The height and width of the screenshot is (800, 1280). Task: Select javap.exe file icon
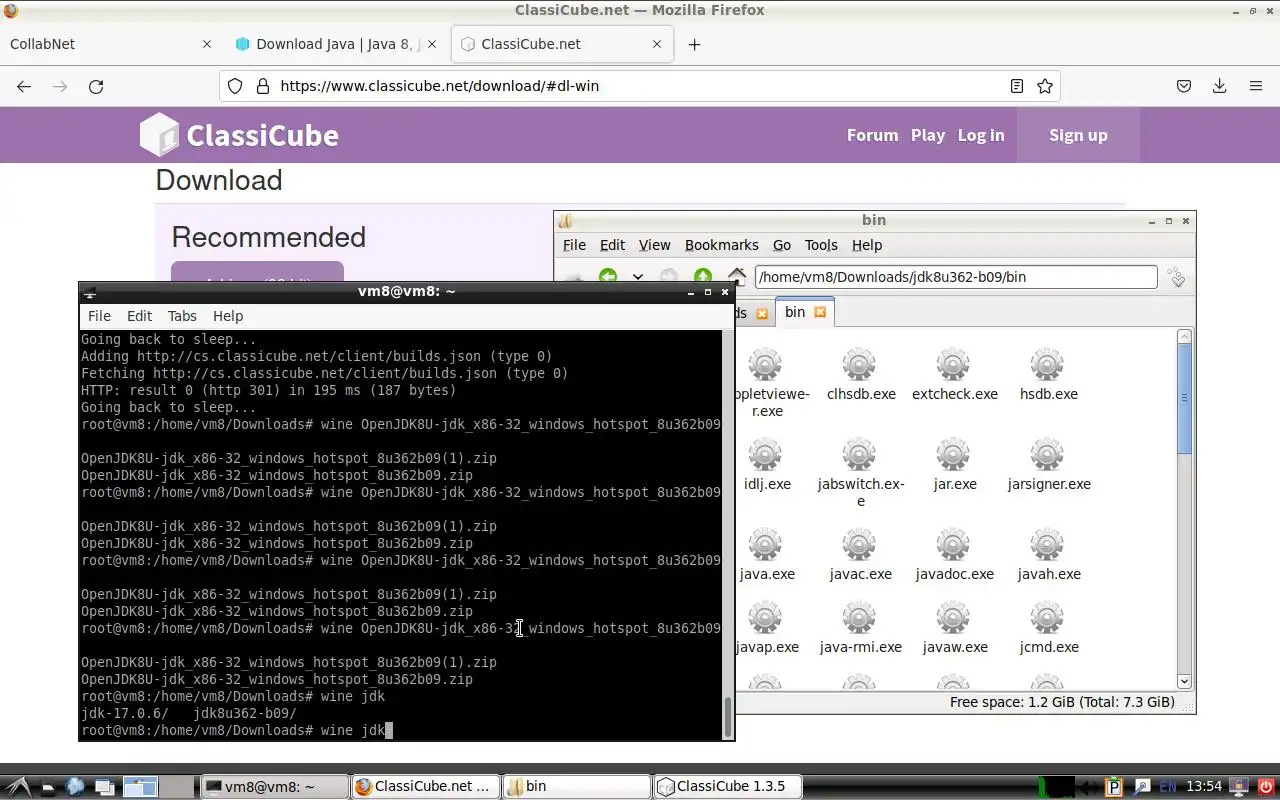pyautogui.click(x=766, y=628)
